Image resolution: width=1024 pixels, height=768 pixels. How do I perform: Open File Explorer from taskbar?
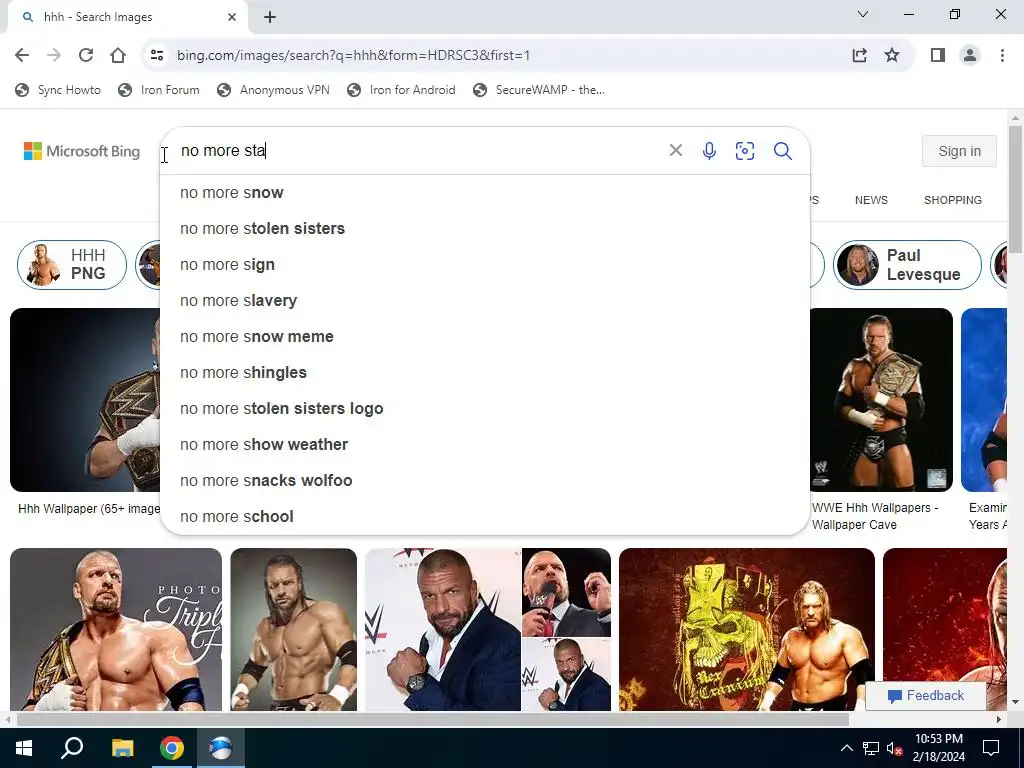(122, 748)
